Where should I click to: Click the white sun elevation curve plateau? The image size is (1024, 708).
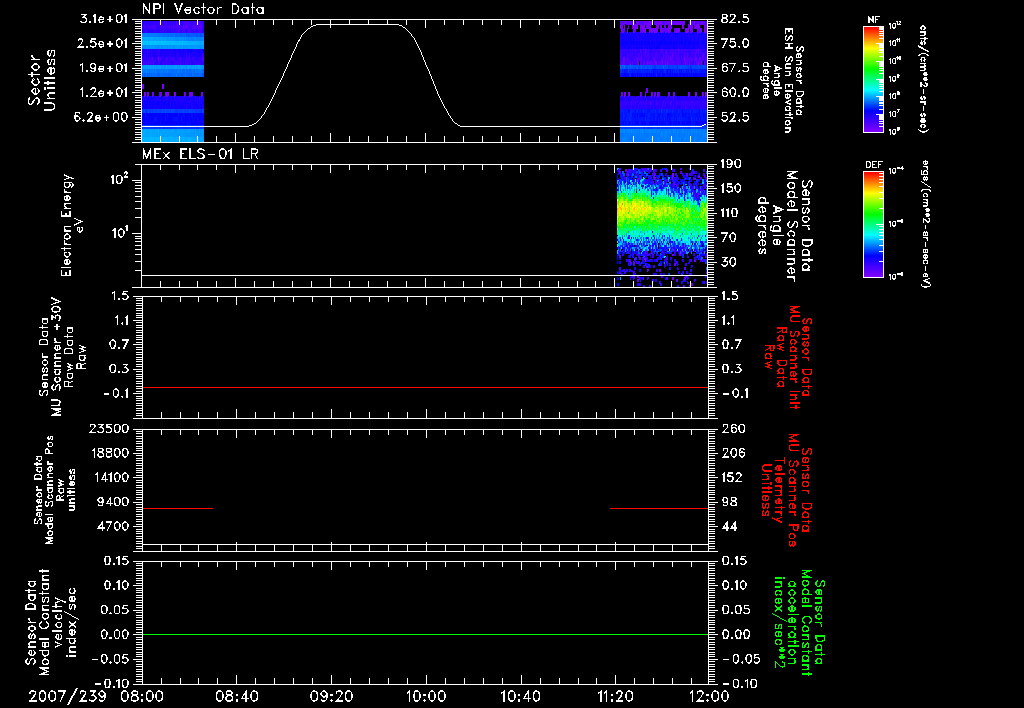coord(356,25)
